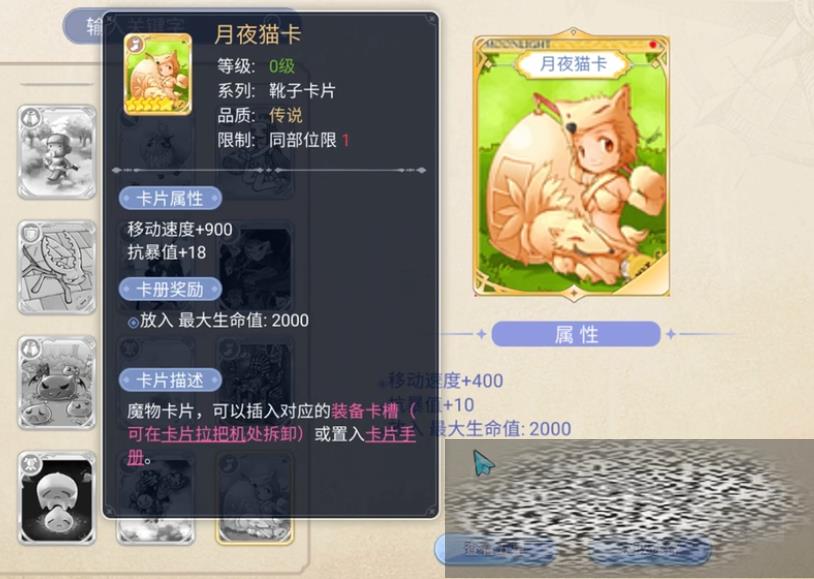Click the large 月夜猫卡 card illustration
This screenshot has height=579, width=814.
[572, 164]
